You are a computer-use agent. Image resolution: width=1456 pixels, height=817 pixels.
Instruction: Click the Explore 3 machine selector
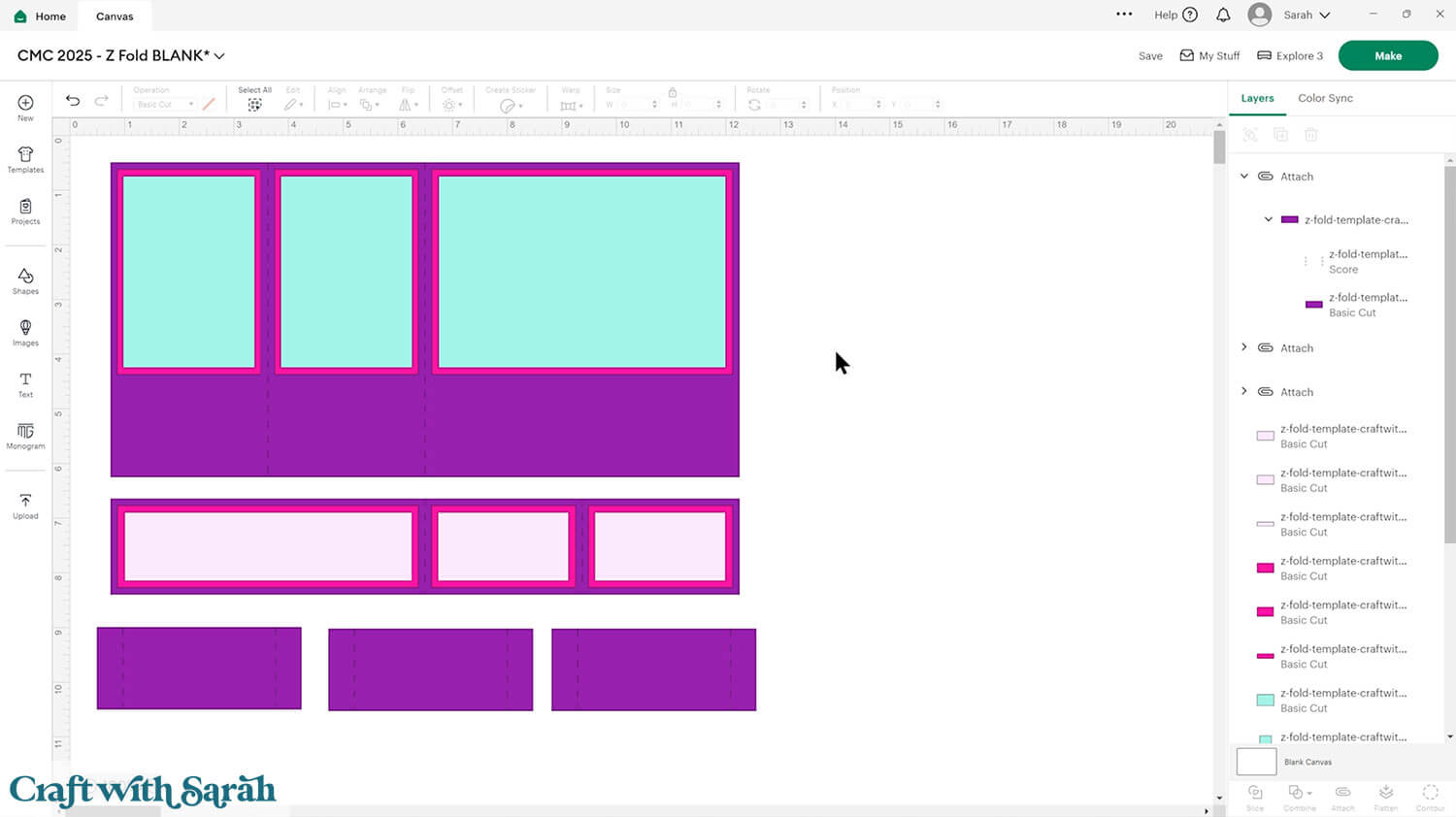[x=1290, y=56]
